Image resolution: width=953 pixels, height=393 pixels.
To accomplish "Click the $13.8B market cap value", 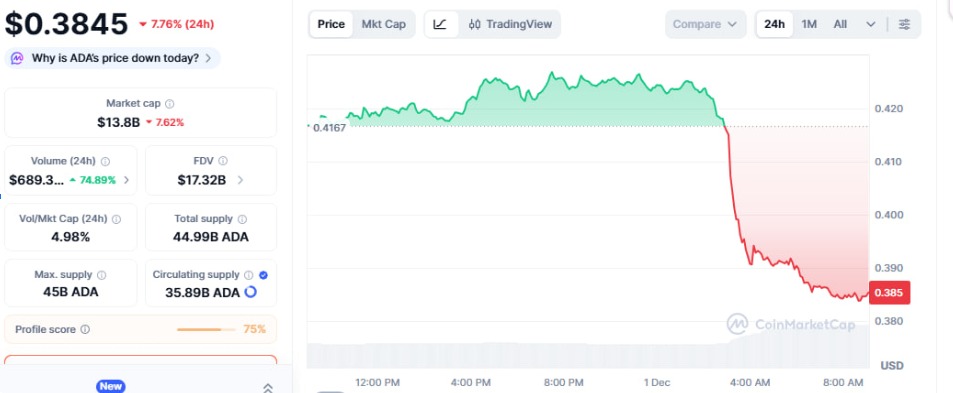I will point(119,122).
